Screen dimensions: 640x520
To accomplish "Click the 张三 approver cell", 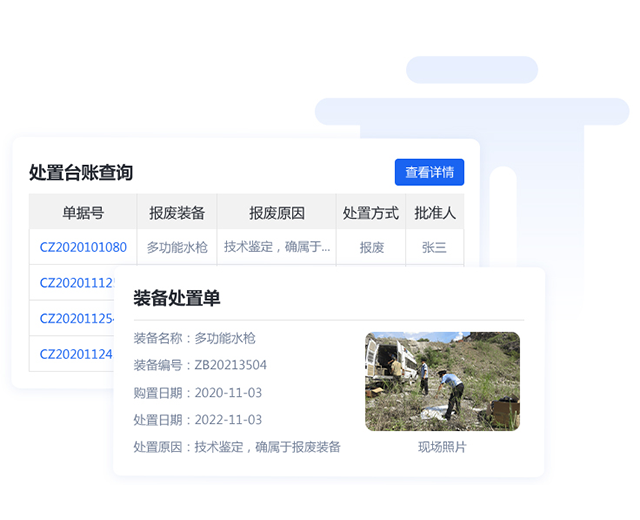I will pos(434,247).
